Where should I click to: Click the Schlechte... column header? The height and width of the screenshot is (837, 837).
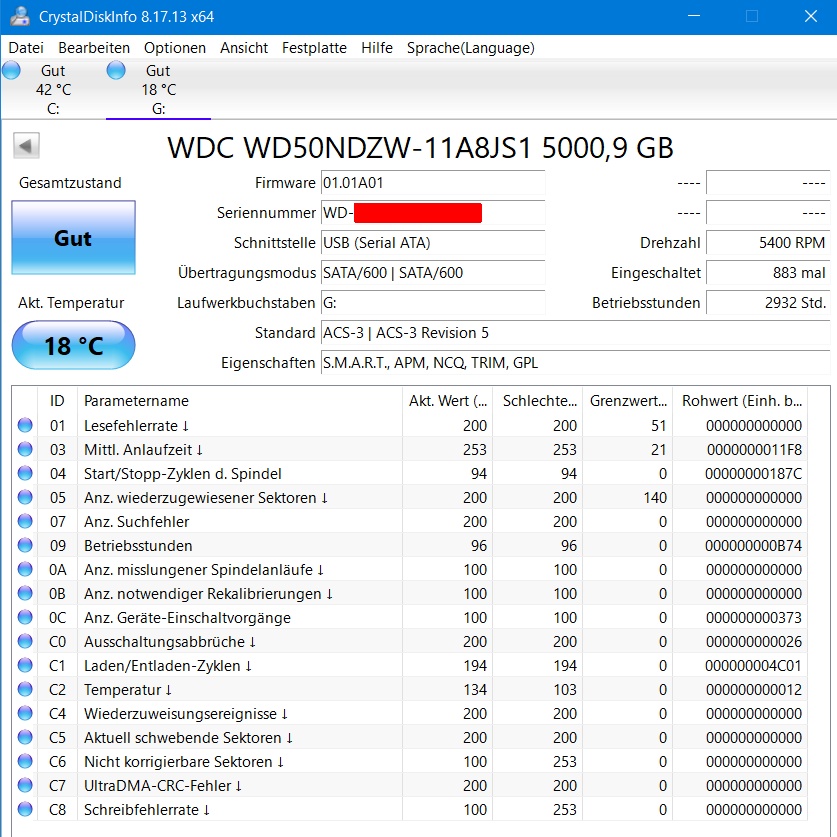coord(538,400)
